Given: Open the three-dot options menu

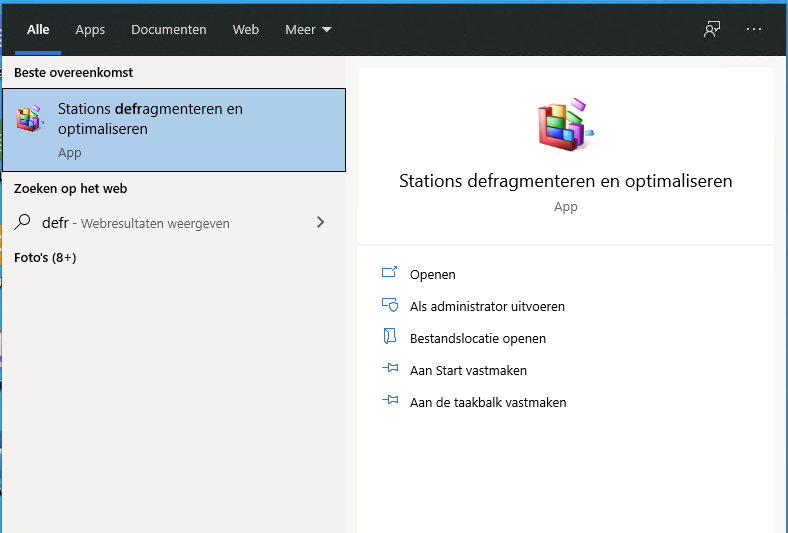Looking at the screenshot, I should (753, 30).
